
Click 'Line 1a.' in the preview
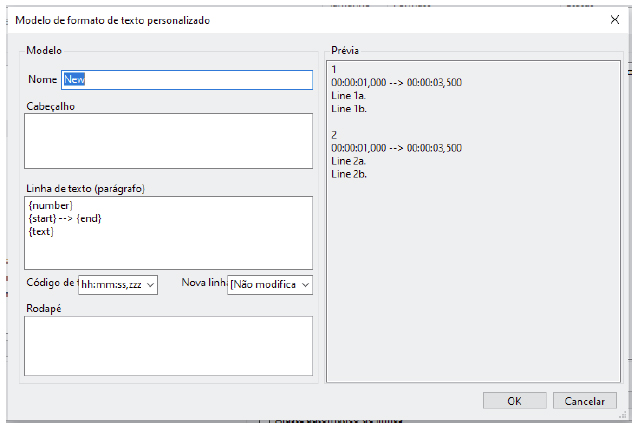coord(348,95)
